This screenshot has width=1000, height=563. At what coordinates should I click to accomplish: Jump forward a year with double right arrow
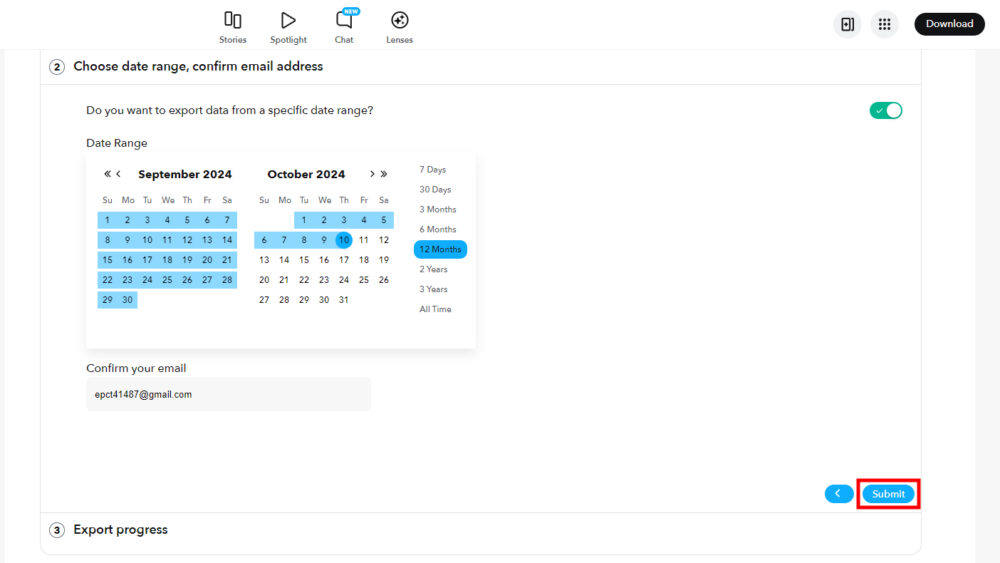click(384, 173)
